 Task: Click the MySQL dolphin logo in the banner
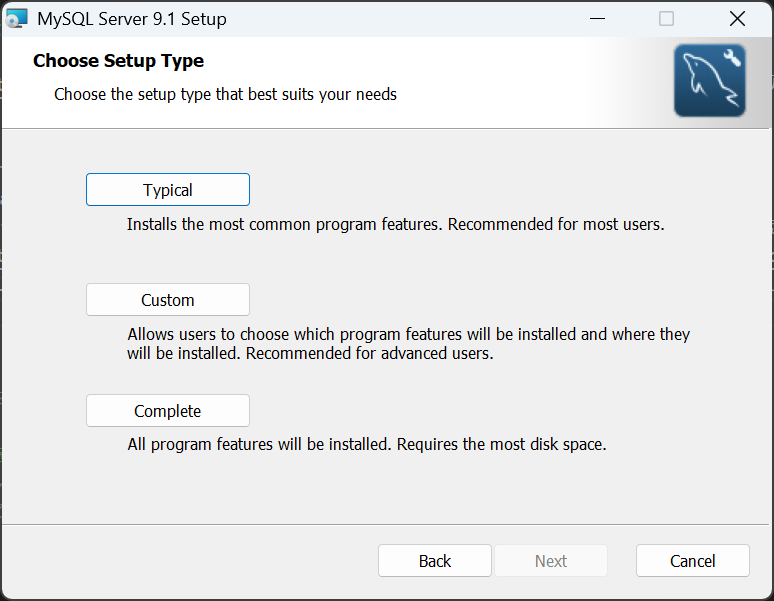click(x=708, y=82)
